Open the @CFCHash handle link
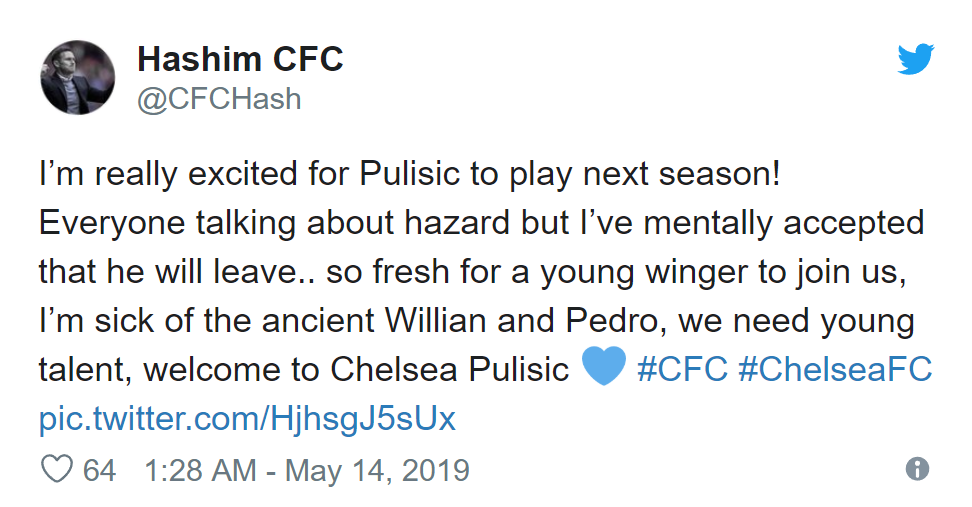This screenshot has width=972, height=507. 219,100
